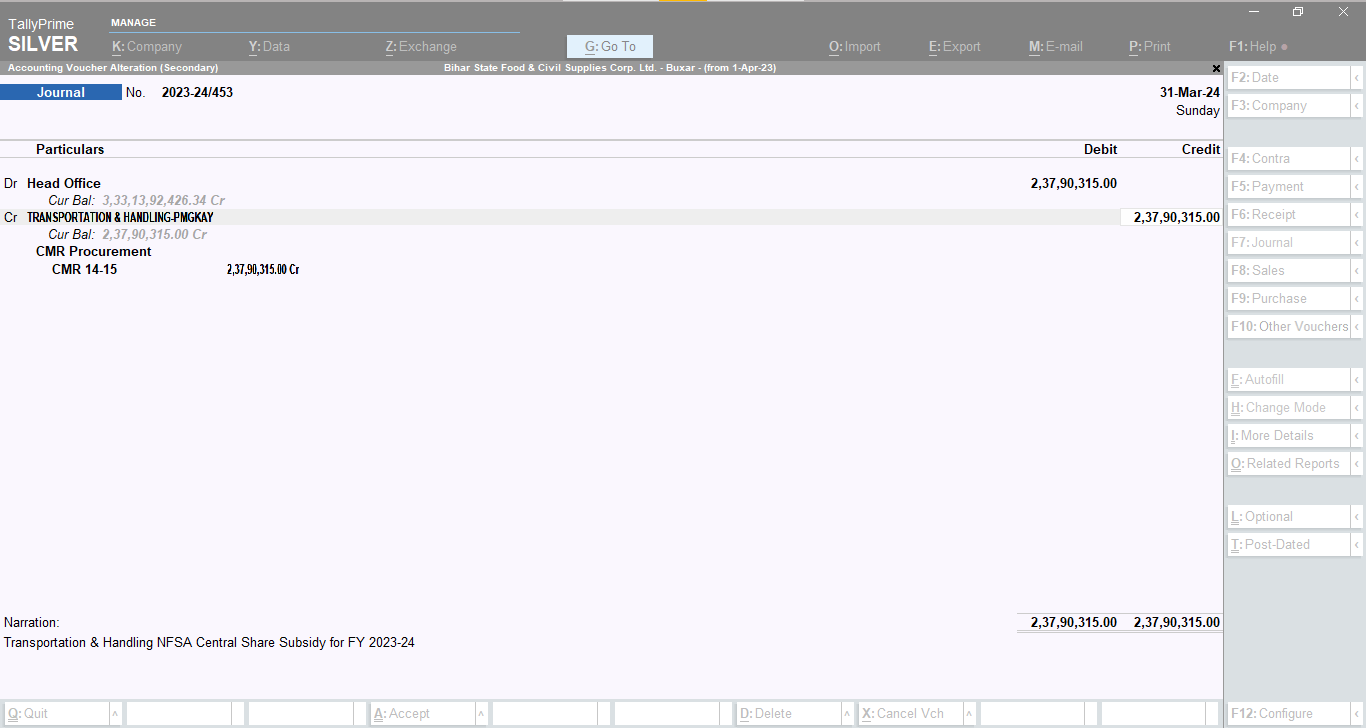Screen dimensions: 1366x728
Task: Click the F2: Date button
Action: pos(1289,78)
